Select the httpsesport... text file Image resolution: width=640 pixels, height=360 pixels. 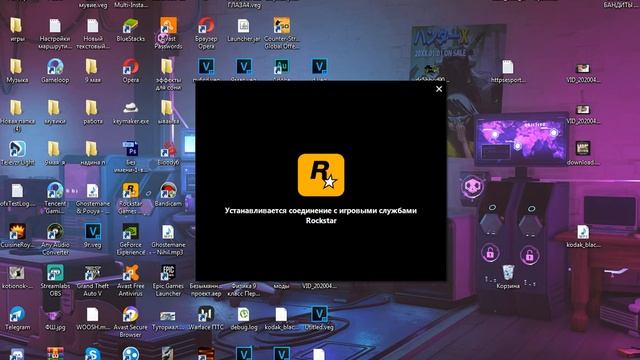point(508,71)
